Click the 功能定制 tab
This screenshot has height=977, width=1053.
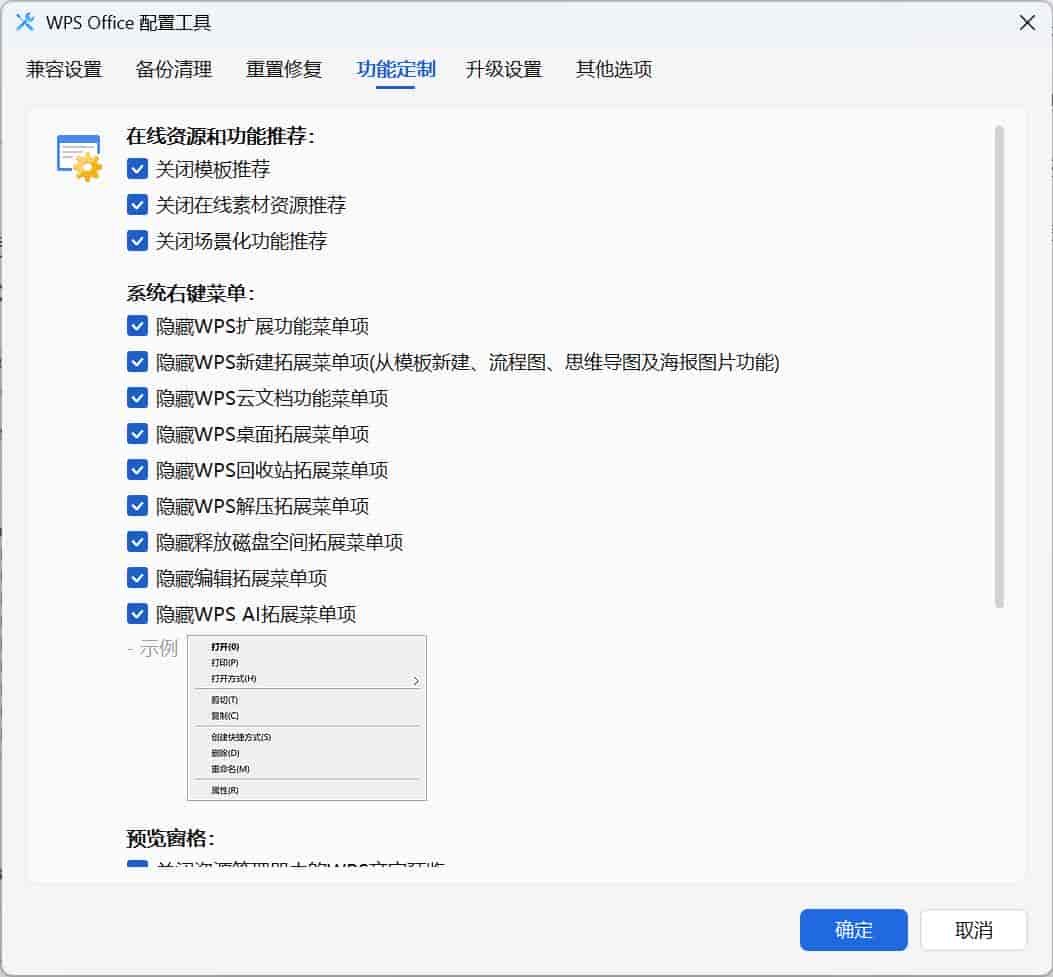point(396,69)
